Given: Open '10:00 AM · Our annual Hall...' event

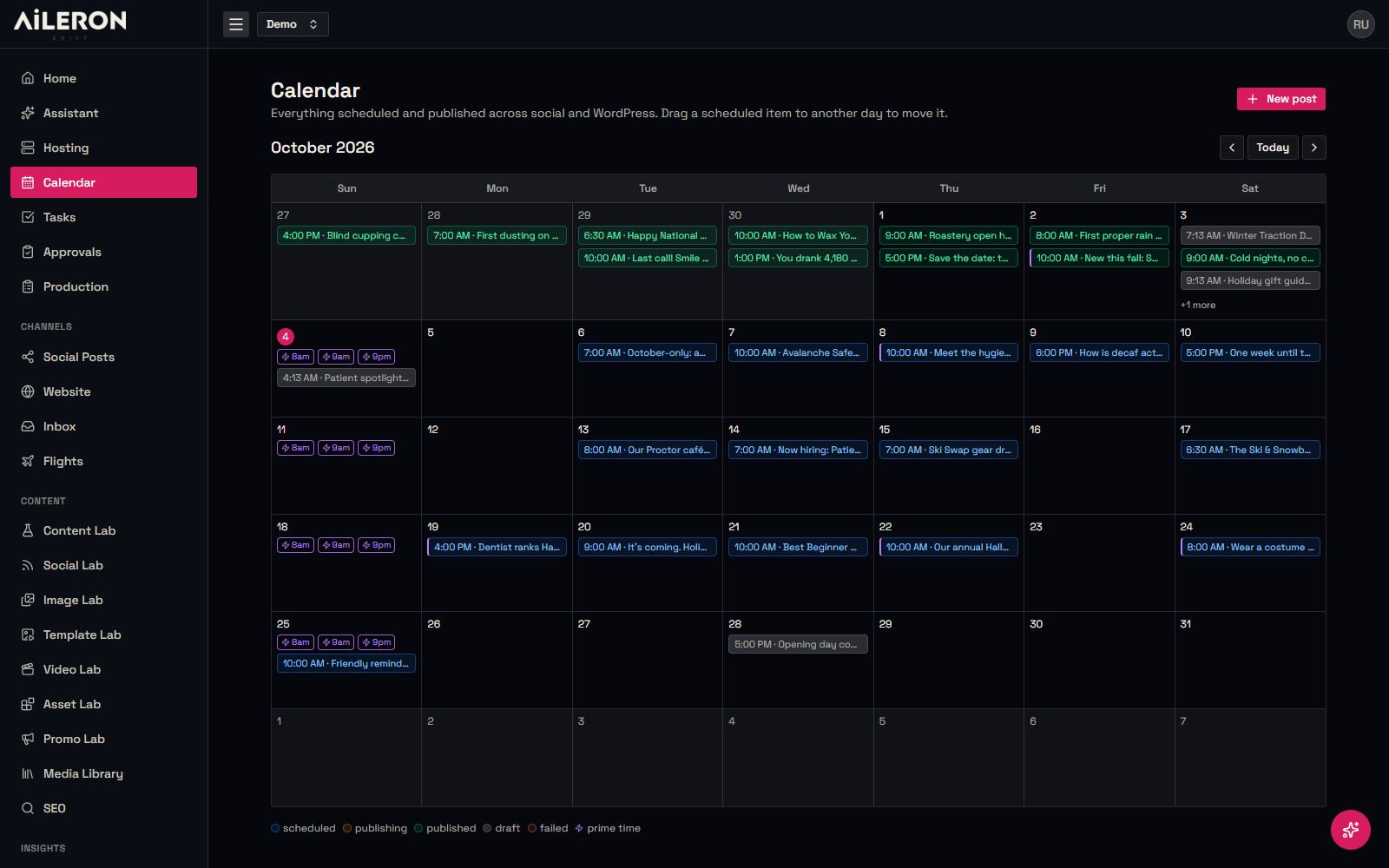Looking at the screenshot, I should click(x=949, y=547).
